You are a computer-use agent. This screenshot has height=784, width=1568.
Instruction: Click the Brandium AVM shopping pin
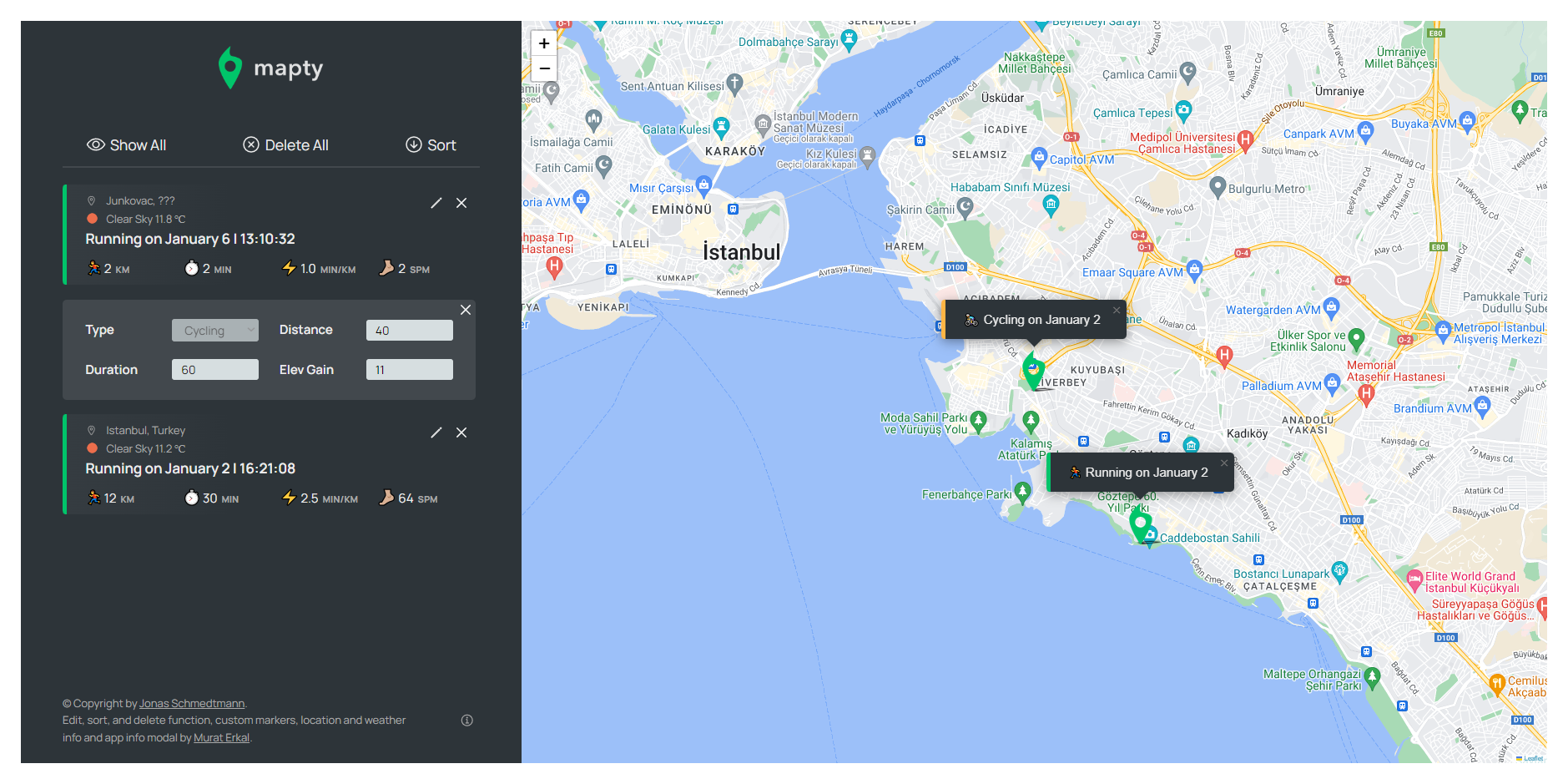tap(1482, 407)
